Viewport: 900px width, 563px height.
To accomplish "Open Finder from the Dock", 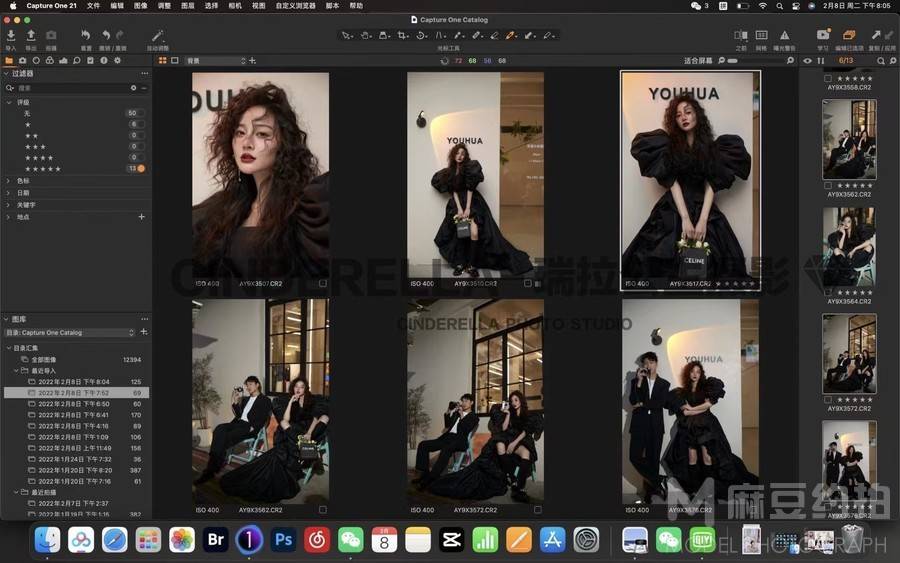I will [47, 539].
